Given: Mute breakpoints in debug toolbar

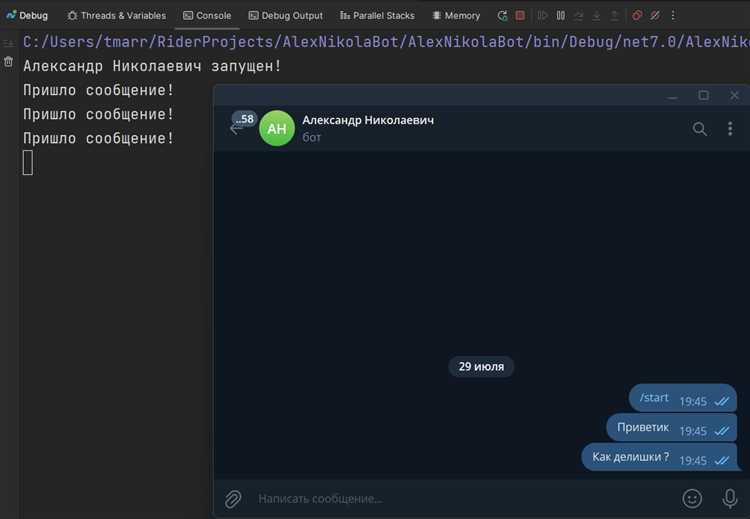Looking at the screenshot, I should coord(655,15).
